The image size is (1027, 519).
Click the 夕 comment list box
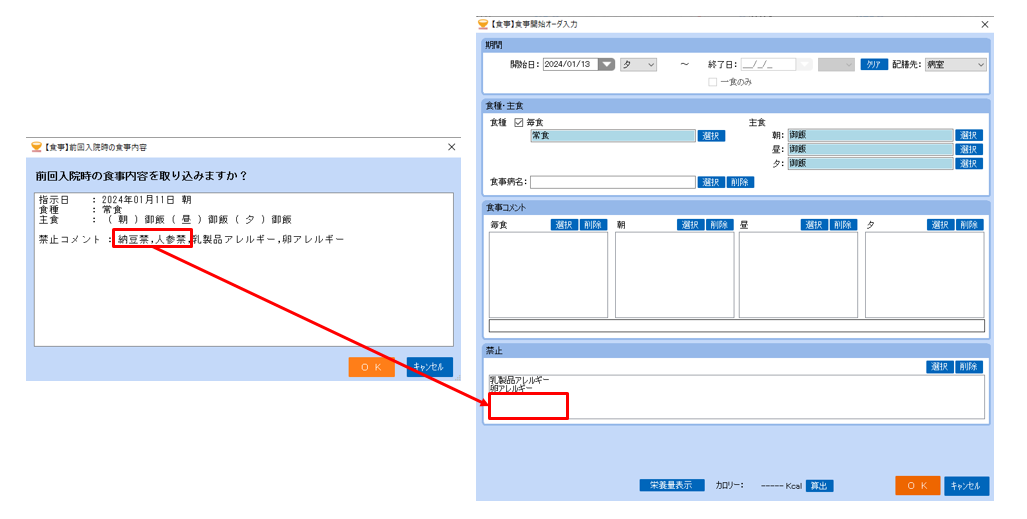(925, 275)
